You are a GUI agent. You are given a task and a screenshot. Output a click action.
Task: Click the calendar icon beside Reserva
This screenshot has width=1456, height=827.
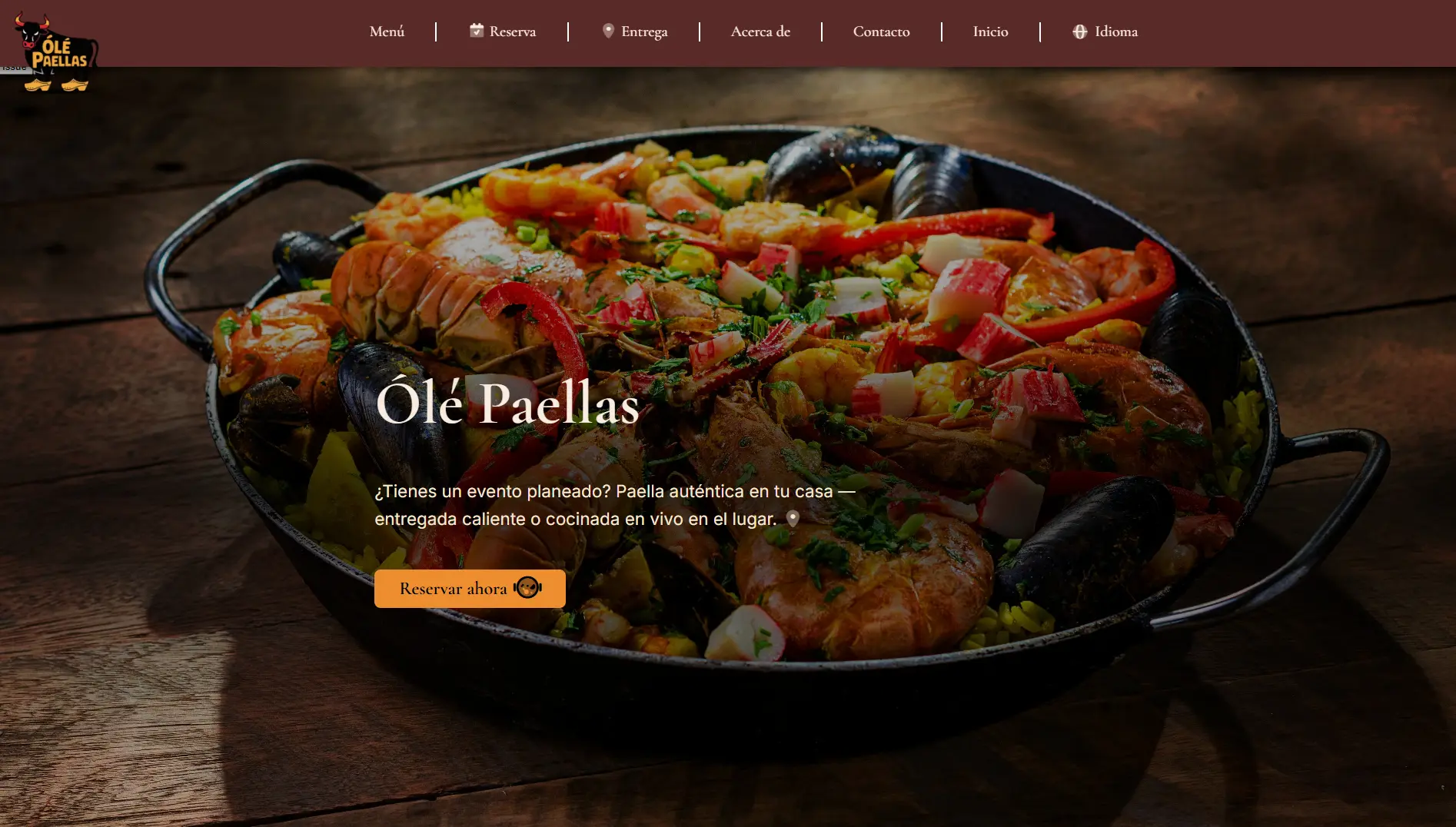(x=477, y=31)
